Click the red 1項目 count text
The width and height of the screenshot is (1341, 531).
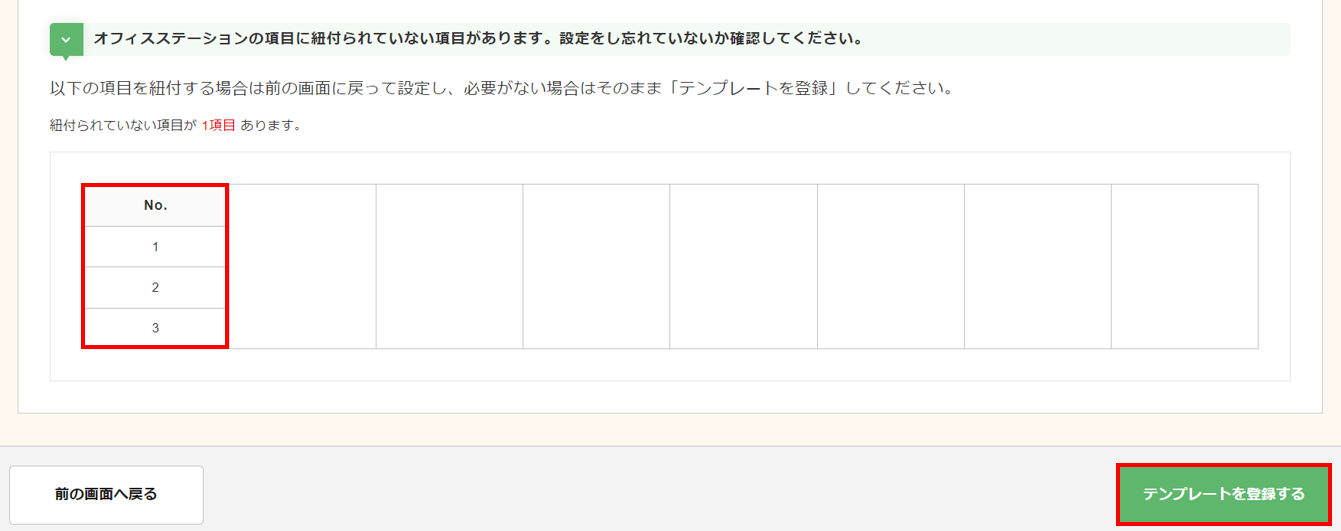(218, 126)
